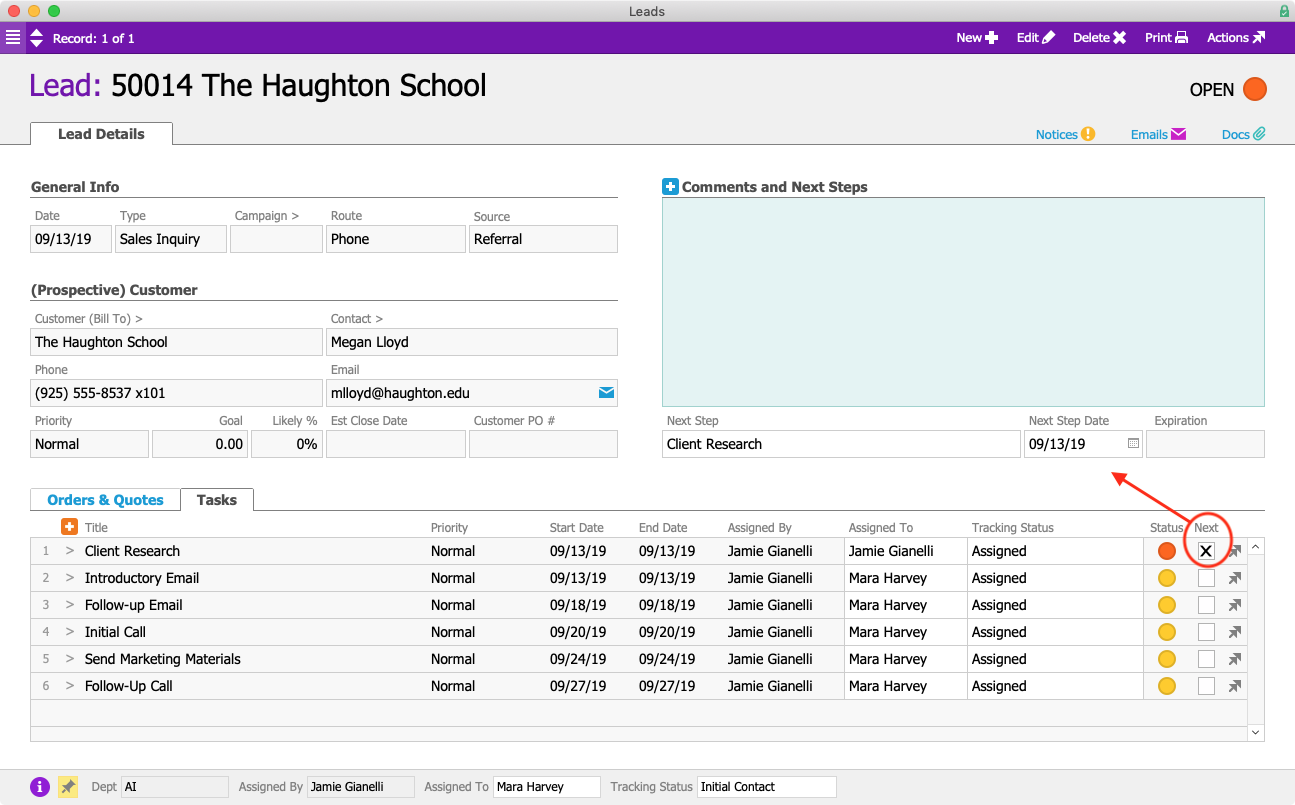The image size is (1295, 805).
Task: Click the yellow pin icon in the footer
Action: 68,787
